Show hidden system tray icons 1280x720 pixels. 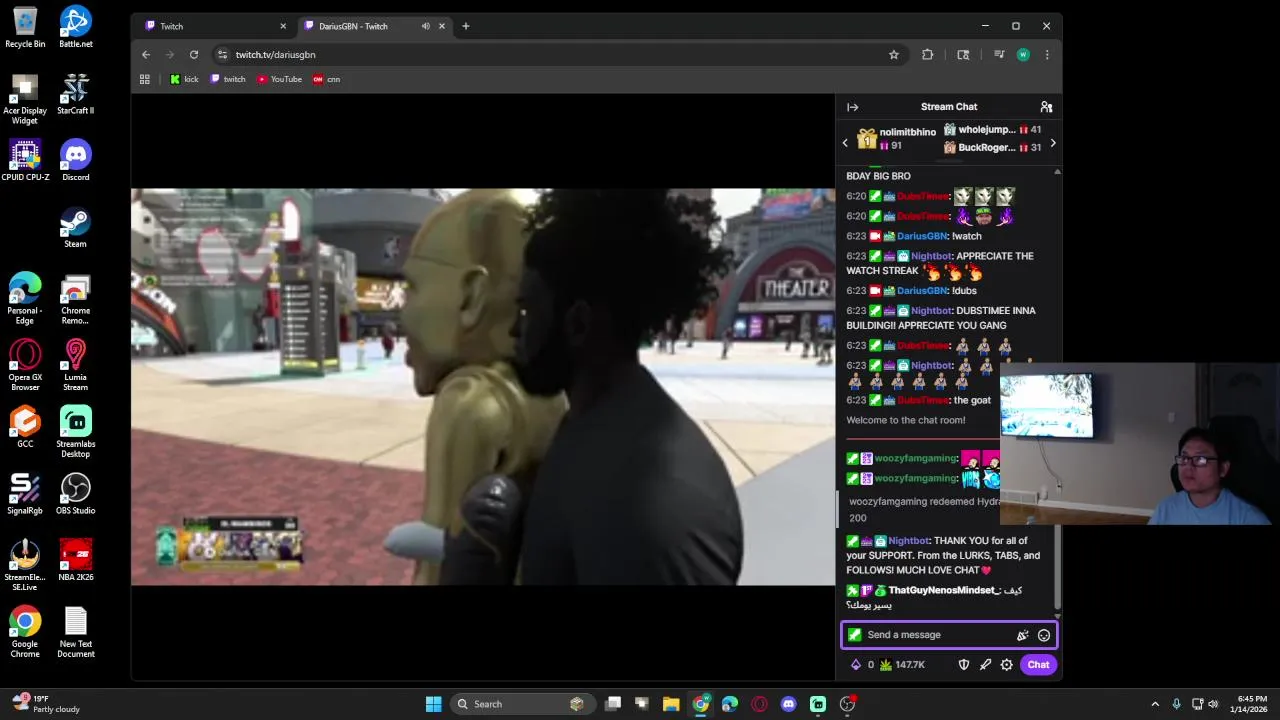(x=1155, y=704)
